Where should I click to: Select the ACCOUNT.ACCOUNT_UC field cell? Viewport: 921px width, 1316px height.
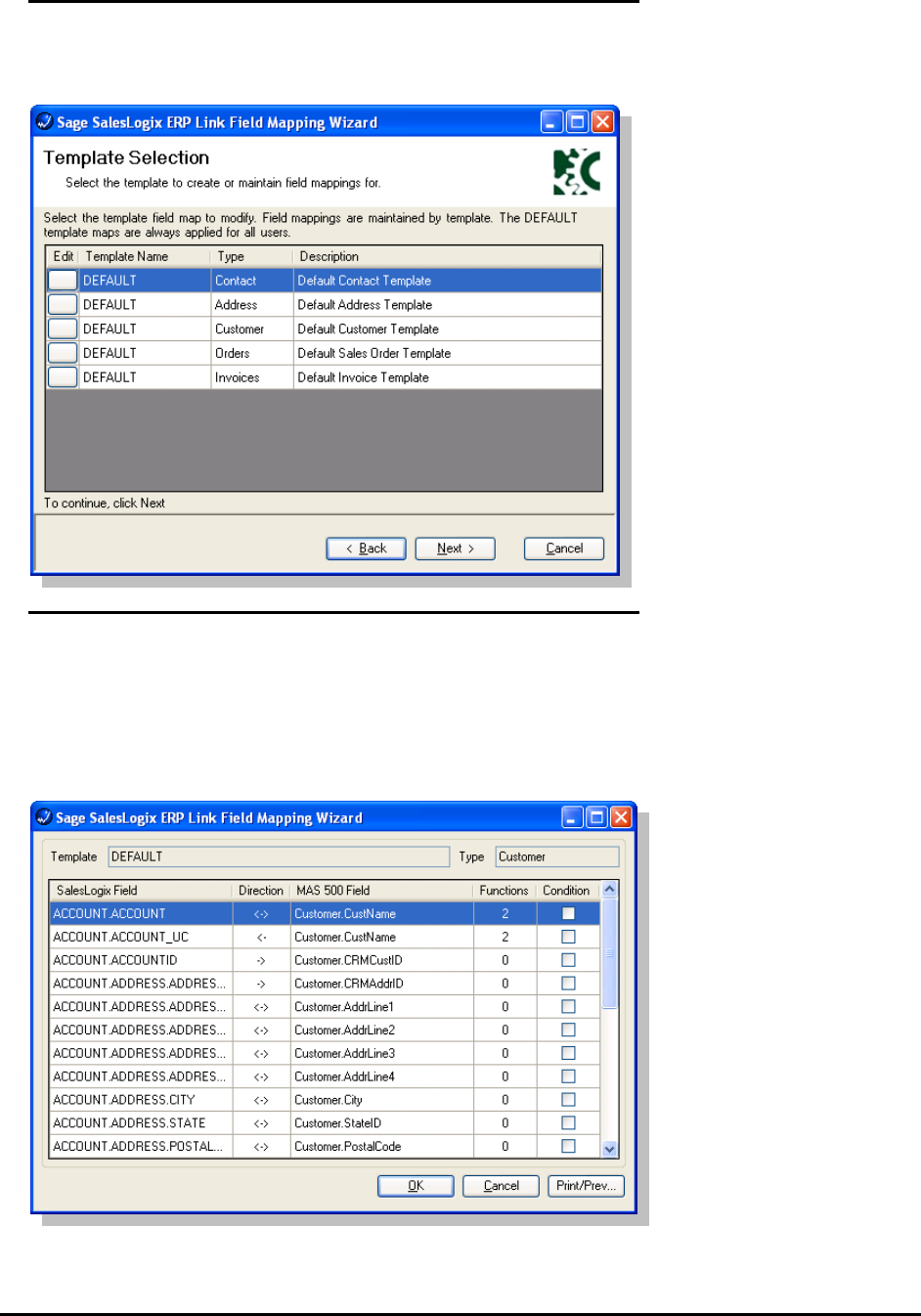[x=141, y=937]
